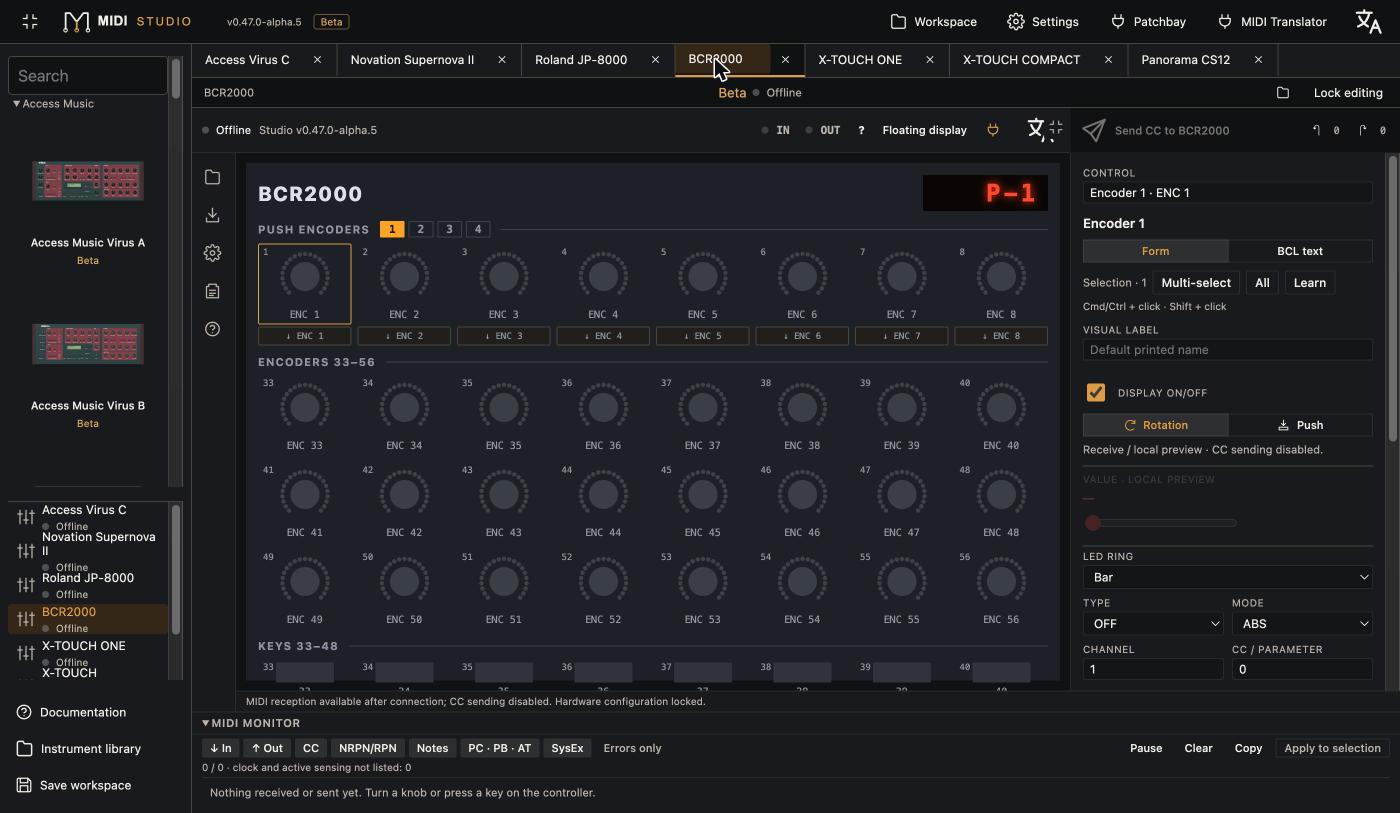
Task: Toggle Errors only filter in MIDI monitor
Action: click(x=632, y=748)
